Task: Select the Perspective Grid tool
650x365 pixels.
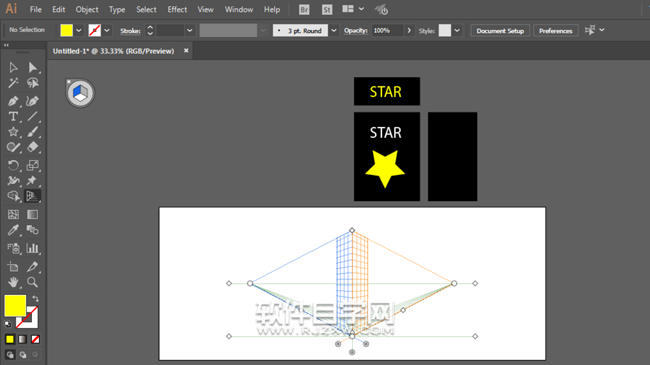Action: pos(32,196)
